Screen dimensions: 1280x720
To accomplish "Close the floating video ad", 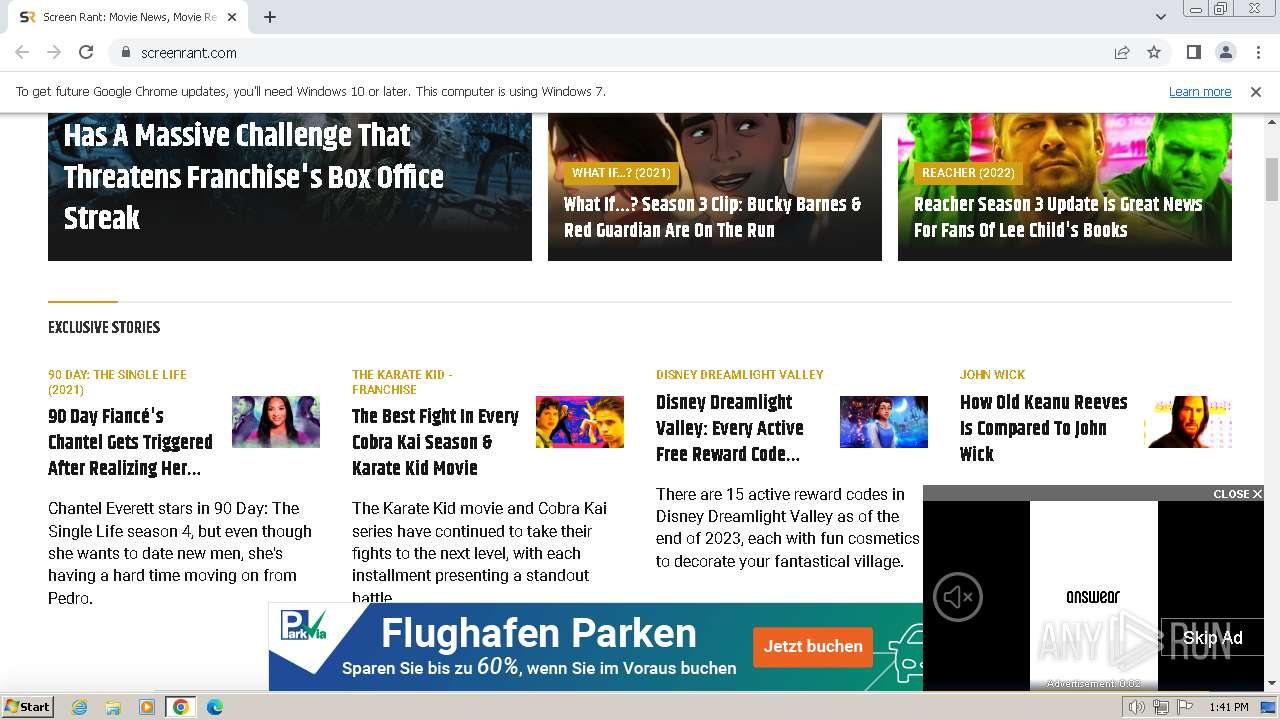I will (1237, 494).
